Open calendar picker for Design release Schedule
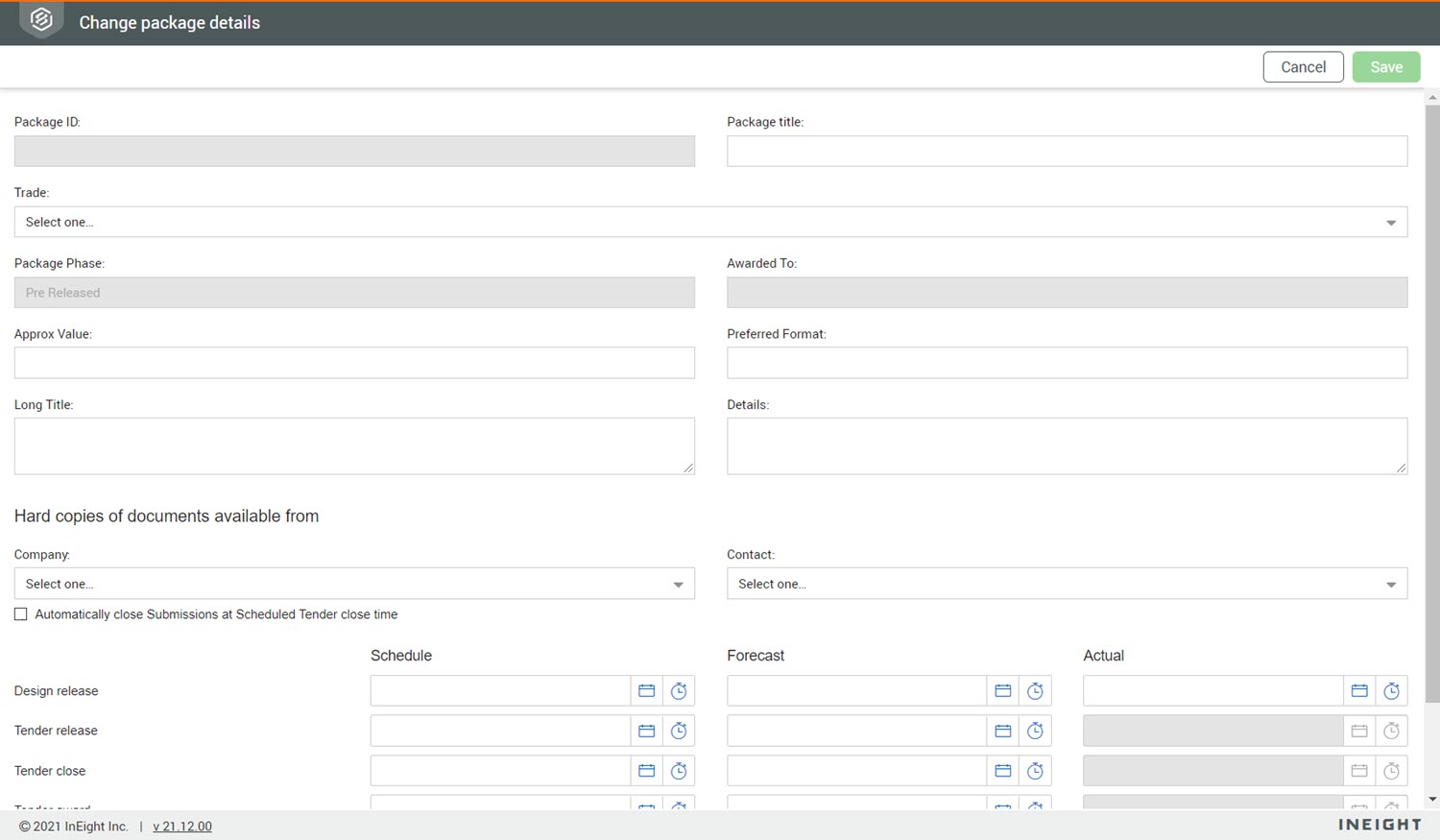Screen dimensions: 1440x840 click(x=646, y=691)
